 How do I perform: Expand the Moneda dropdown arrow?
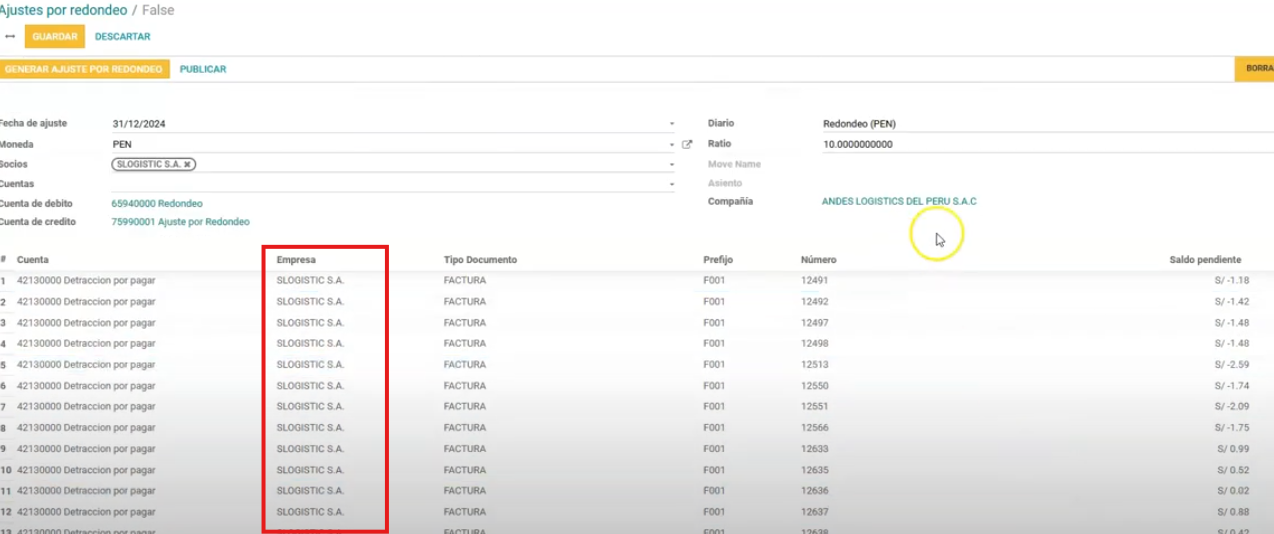[x=672, y=145]
